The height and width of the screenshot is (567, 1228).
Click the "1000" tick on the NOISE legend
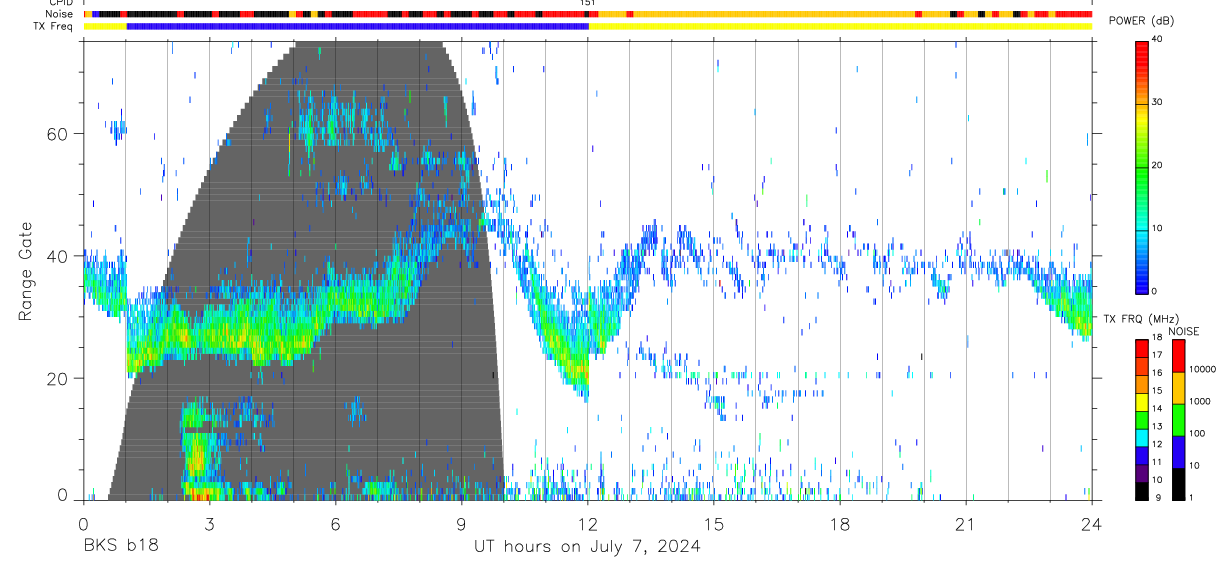[1200, 402]
